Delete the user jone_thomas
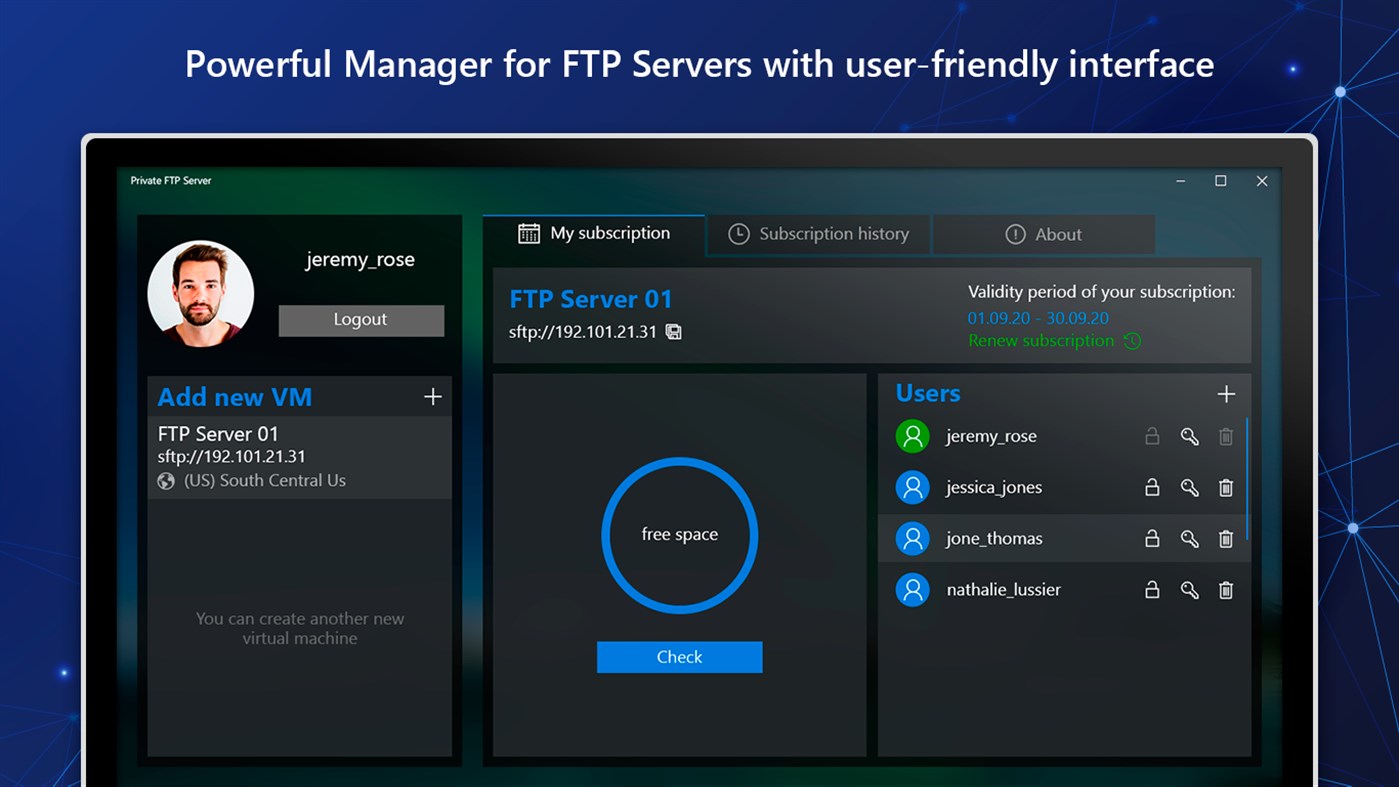Screen dimensions: 1399x787 pyautogui.click(x=1226, y=538)
